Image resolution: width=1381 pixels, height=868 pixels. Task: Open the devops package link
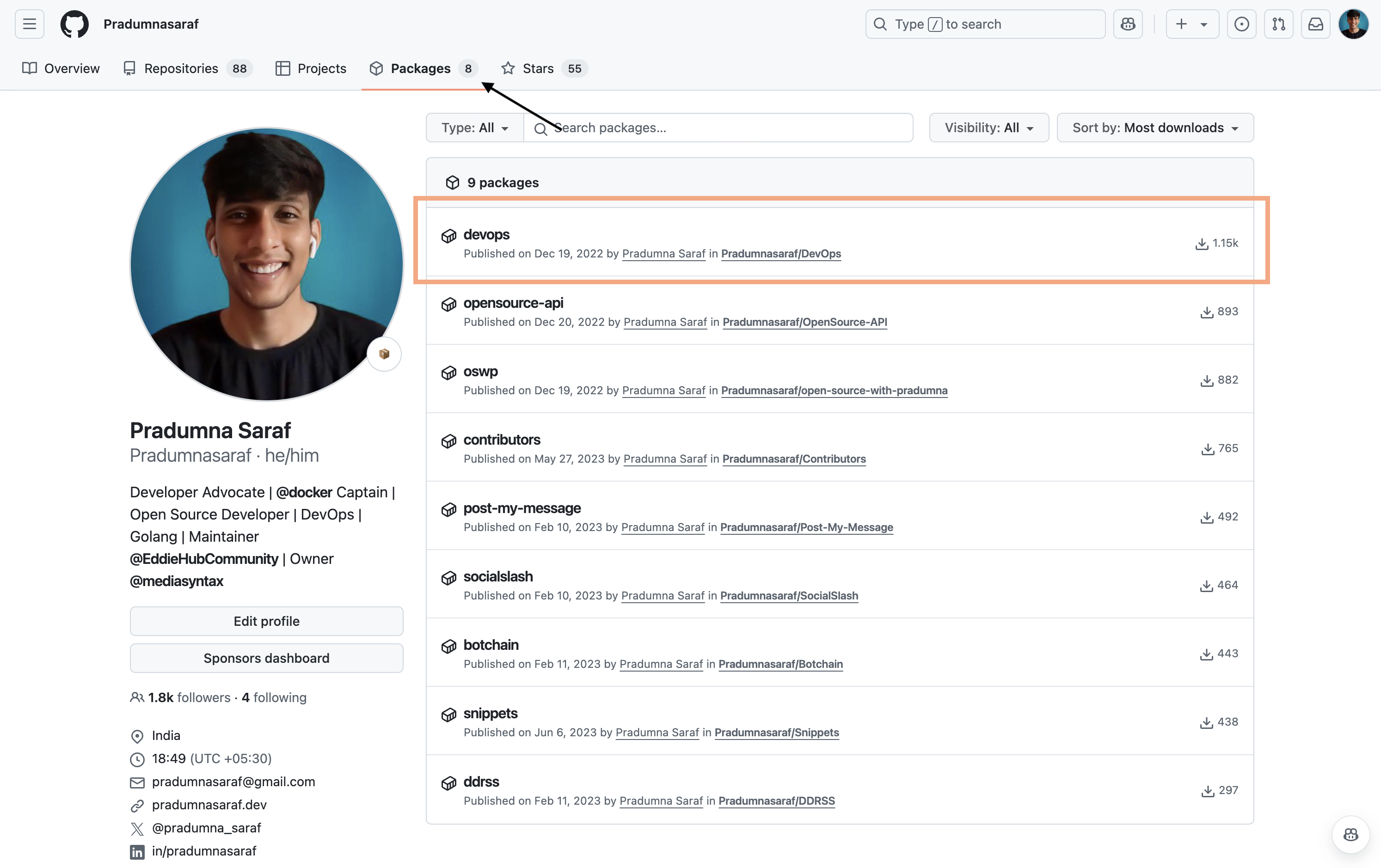[x=486, y=234]
